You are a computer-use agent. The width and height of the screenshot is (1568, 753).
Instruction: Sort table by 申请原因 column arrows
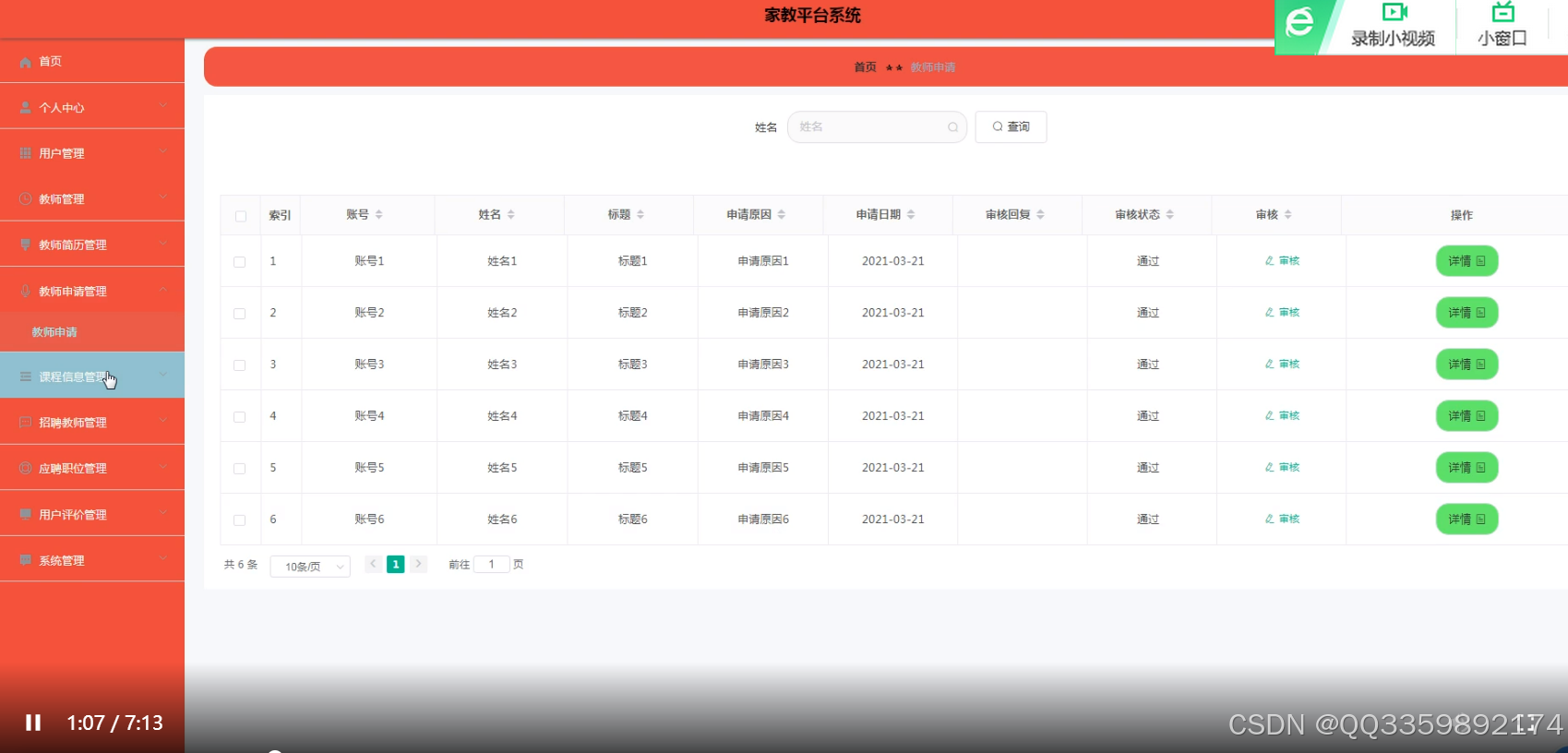coord(781,215)
